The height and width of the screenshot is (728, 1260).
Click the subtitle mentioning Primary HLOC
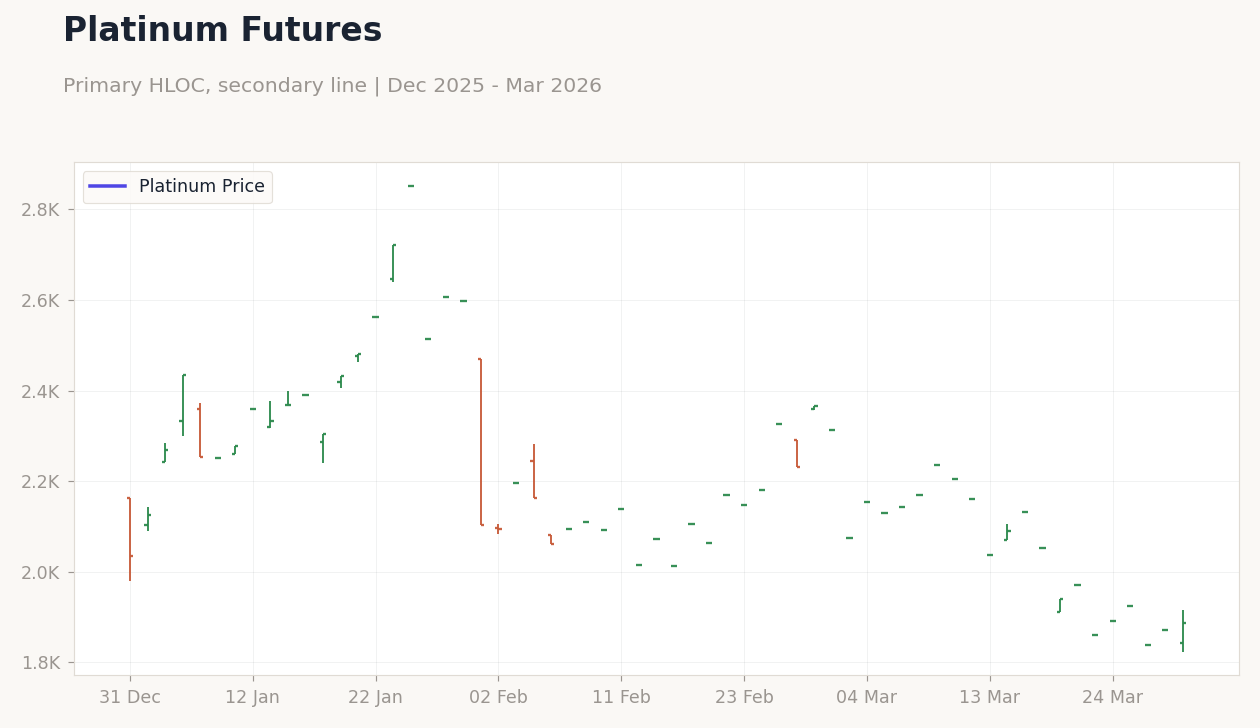pos(332,86)
